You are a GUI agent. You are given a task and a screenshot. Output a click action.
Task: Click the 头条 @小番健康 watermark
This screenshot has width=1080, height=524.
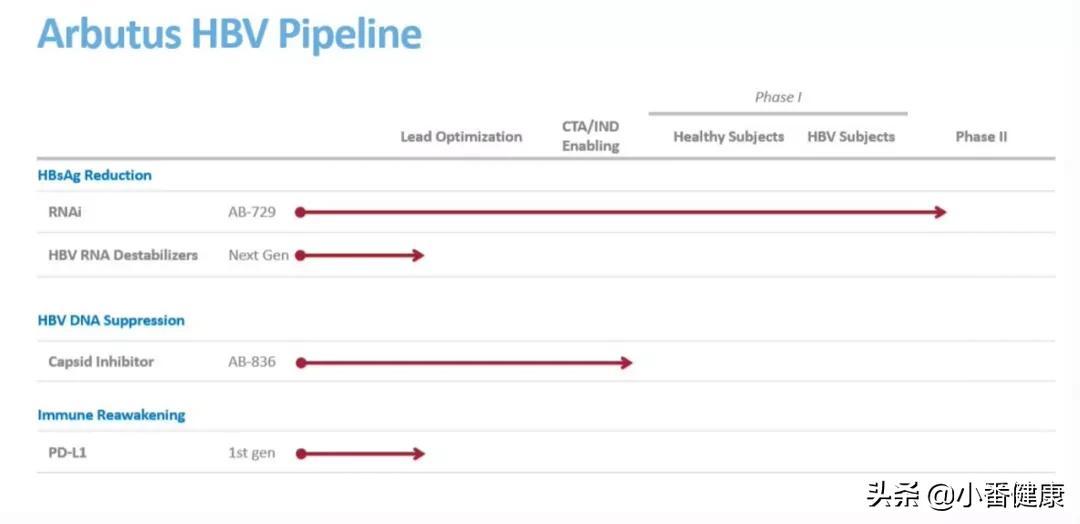(966, 494)
